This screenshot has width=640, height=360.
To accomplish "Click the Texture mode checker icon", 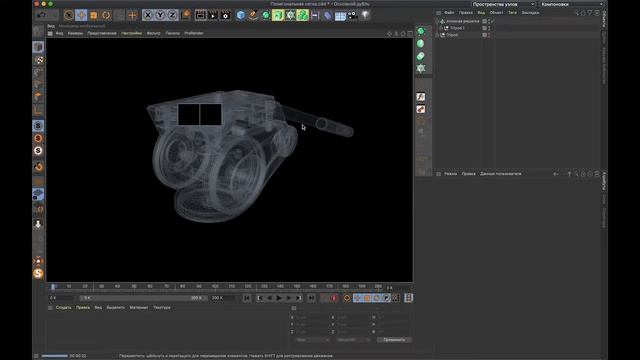I will click(39, 60).
